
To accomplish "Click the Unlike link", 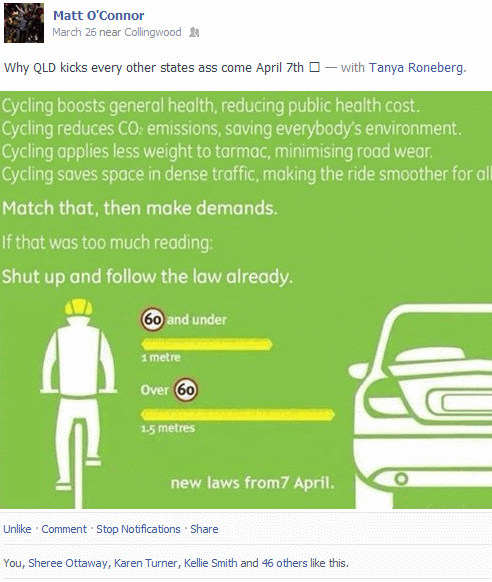I will pyautogui.click(x=17, y=529).
